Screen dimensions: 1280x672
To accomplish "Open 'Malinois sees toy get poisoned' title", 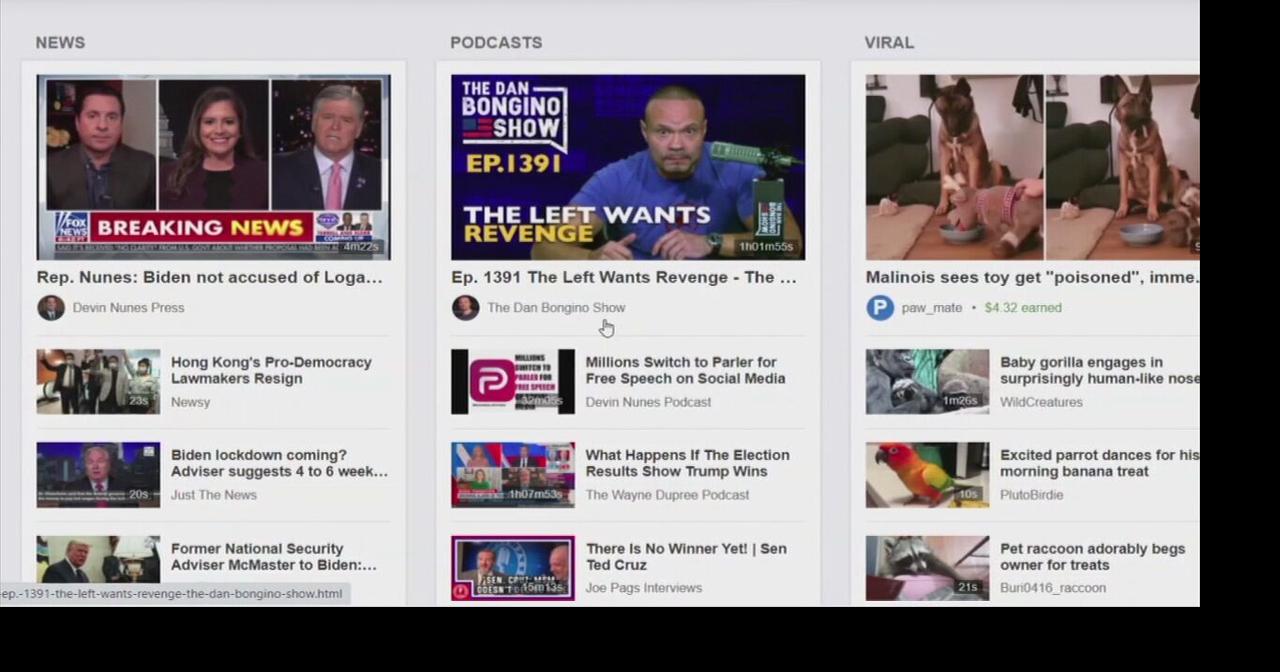I will point(1032,278).
